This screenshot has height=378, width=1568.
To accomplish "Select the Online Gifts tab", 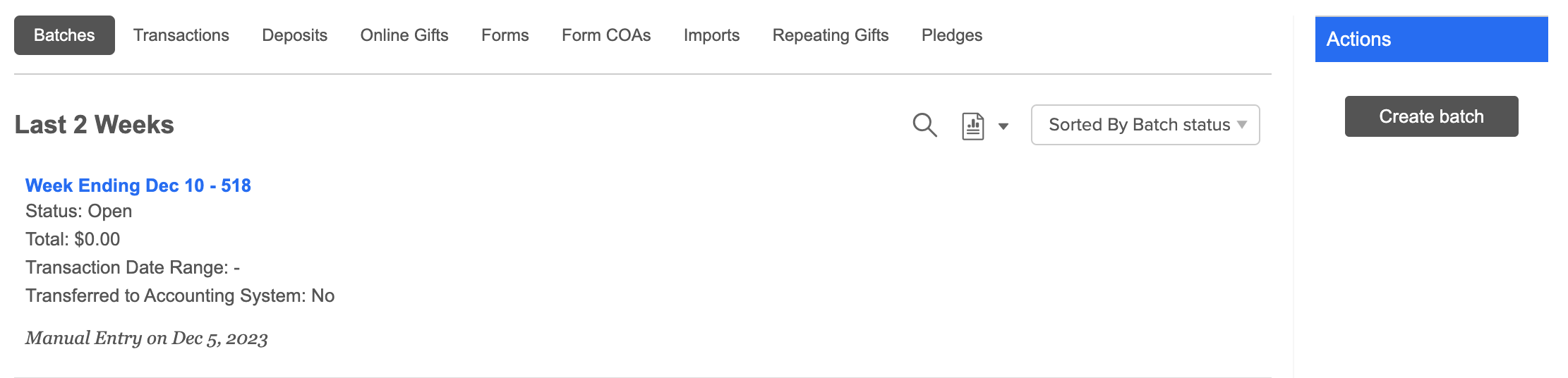I will (x=404, y=35).
